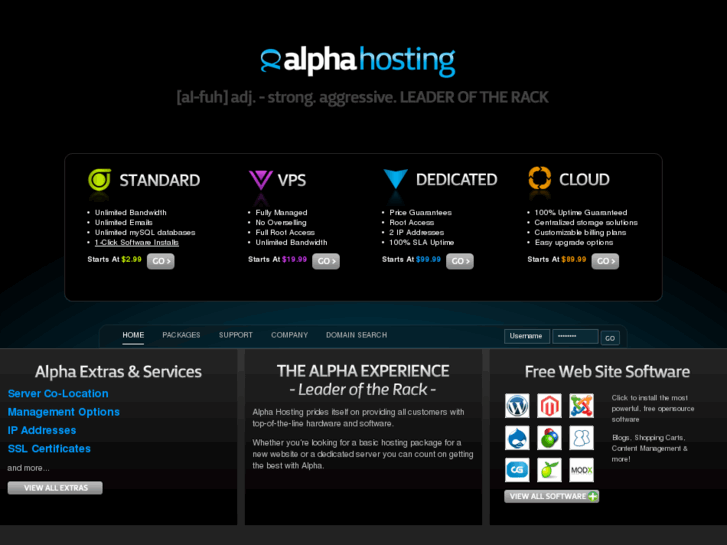Click the STANDARD plan heading
The image size is (727, 545).
160,180
